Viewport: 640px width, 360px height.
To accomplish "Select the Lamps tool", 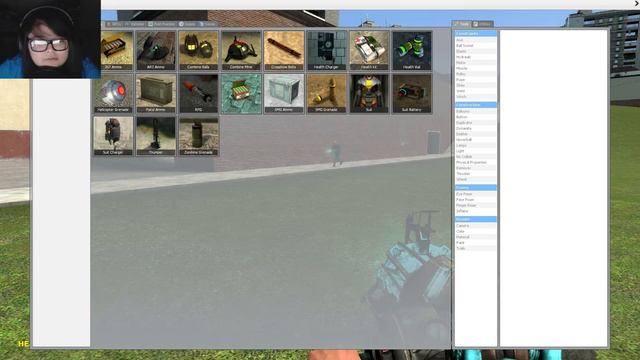I will (476, 145).
